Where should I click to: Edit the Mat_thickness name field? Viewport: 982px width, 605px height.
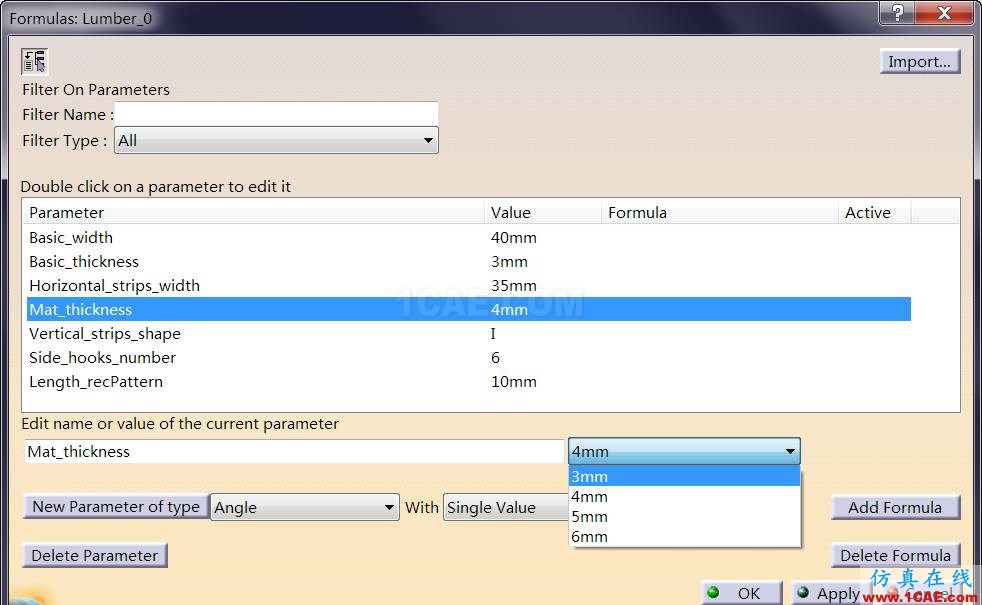coord(294,452)
